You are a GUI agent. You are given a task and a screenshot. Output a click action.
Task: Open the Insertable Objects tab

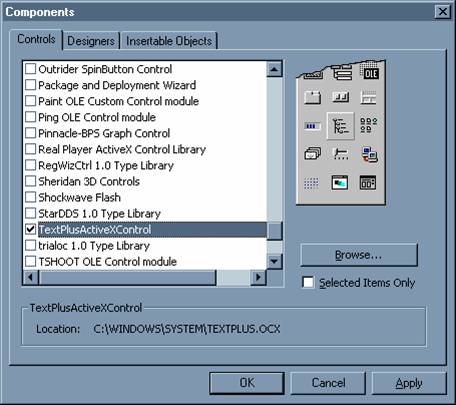[x=169, y=41]
